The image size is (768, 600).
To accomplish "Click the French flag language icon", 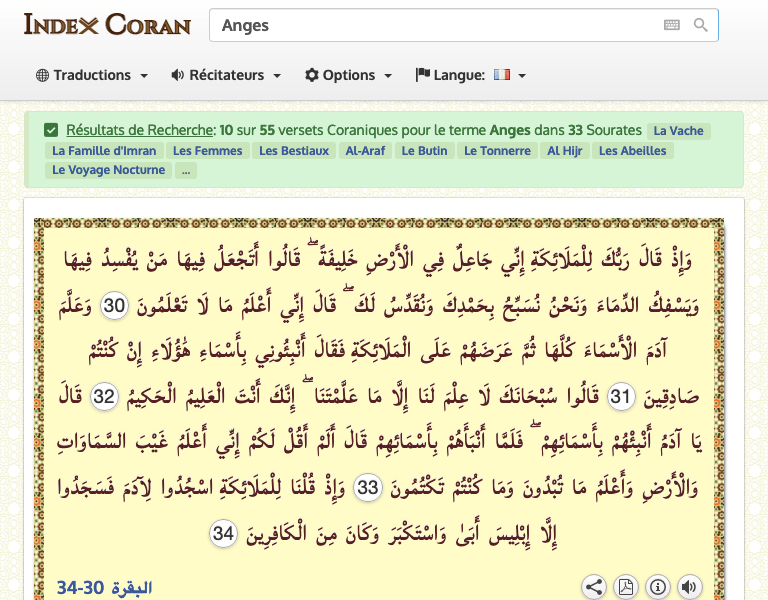I will point(502,74).
